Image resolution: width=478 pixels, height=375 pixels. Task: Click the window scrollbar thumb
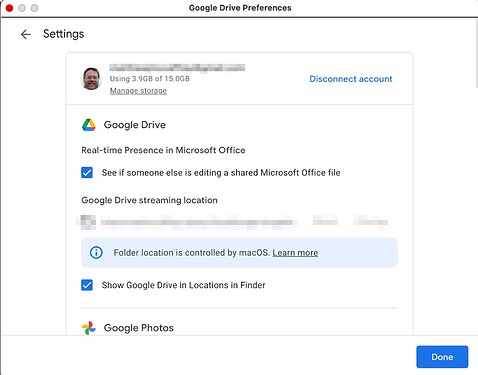point(477,53)
